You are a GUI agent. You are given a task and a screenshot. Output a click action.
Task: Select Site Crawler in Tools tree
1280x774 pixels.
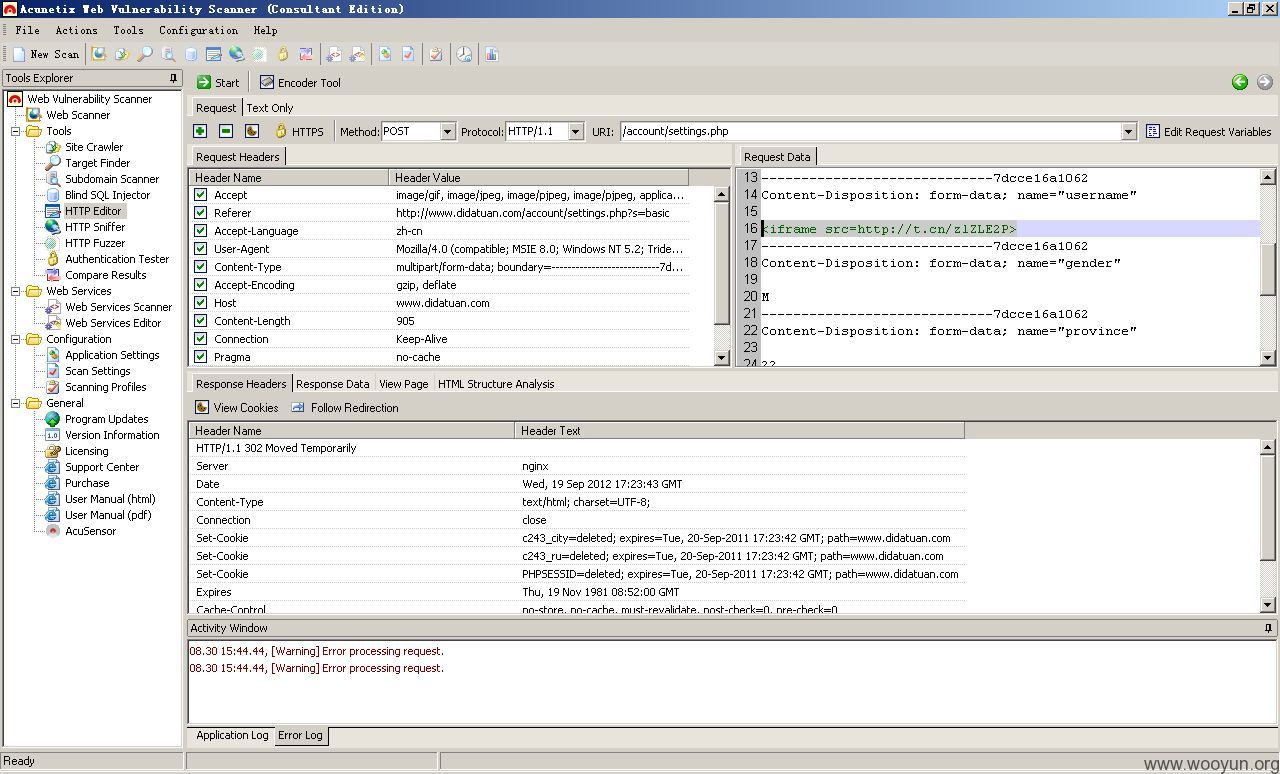point(94,147)
